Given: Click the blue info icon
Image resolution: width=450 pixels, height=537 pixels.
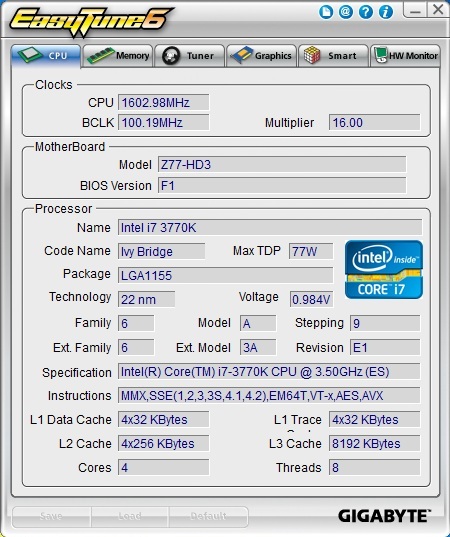Looking at the screenshot, I should click(x=386, y=12).
